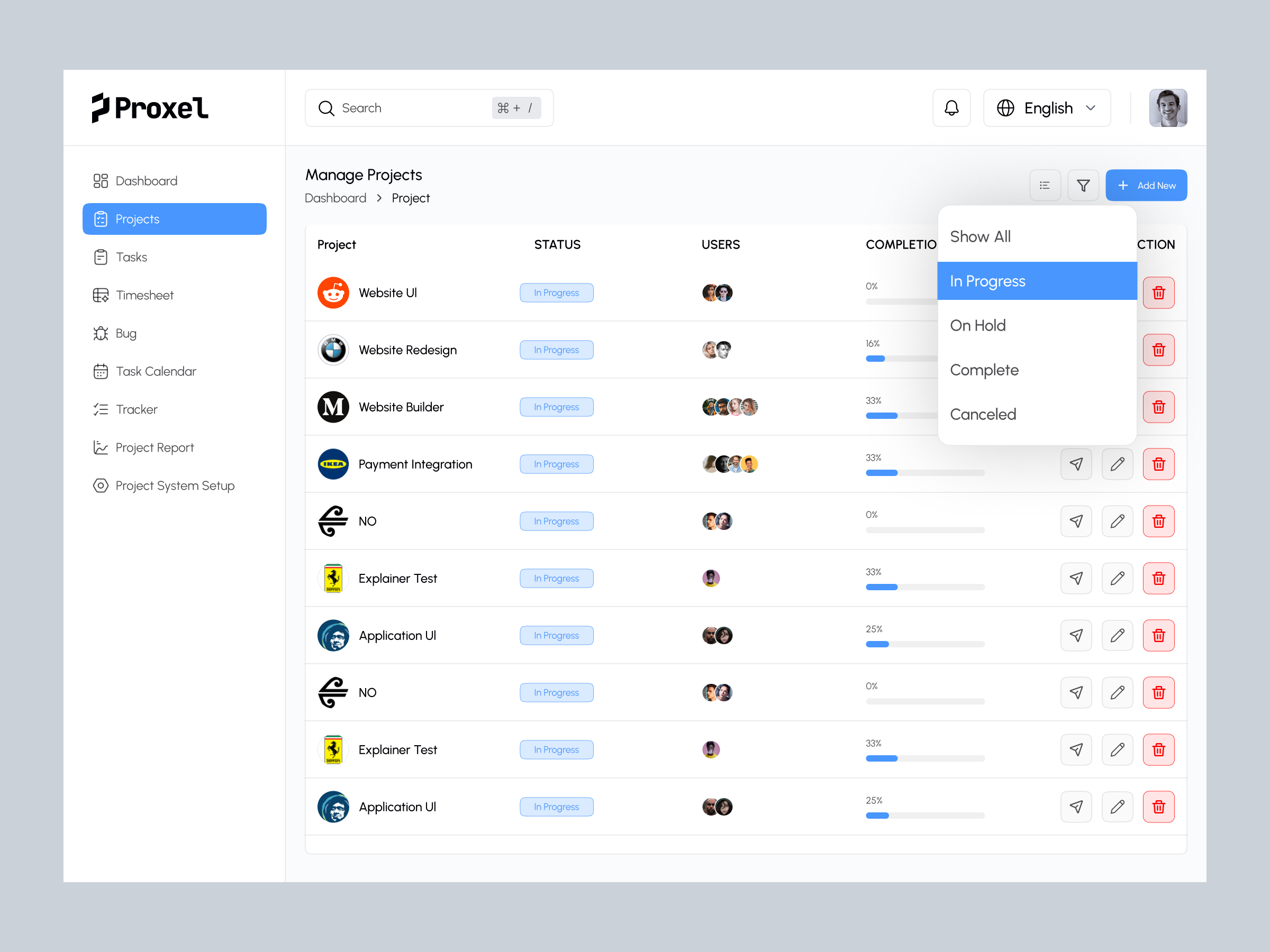Edit the Payment Integration project
The width and height of the screenshot is (1270, 952).
click(x=1117, y=464)
